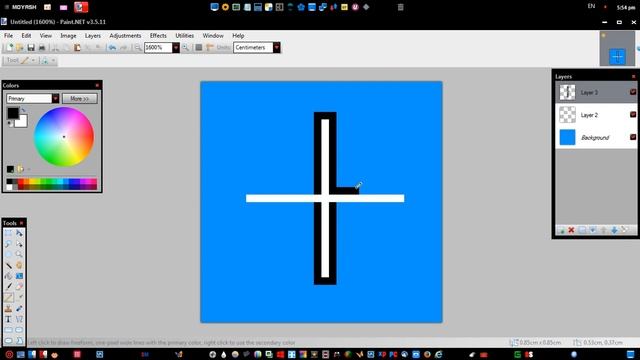Screen dimensions: 640x360
Task: Open Layer Properties icon
Action: 624,231
